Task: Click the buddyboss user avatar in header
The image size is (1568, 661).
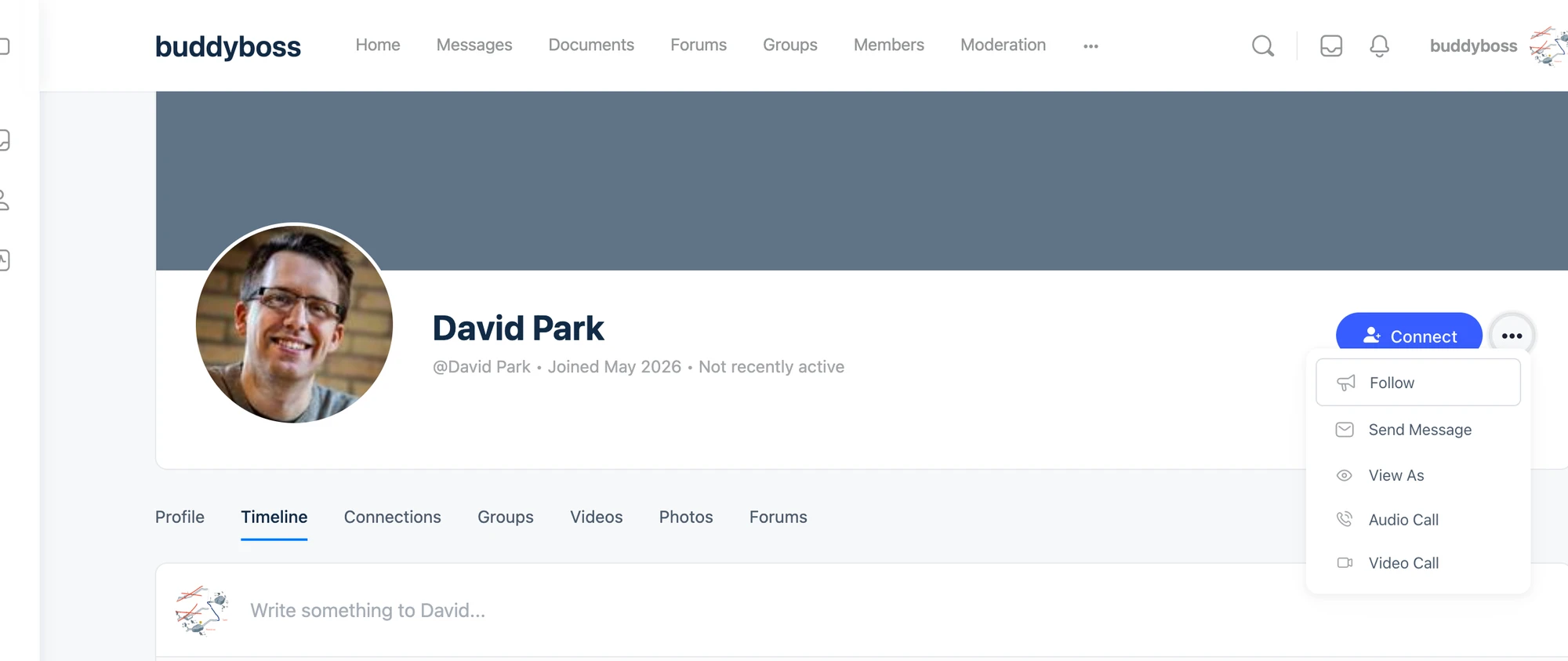Action: point(1549,45)
